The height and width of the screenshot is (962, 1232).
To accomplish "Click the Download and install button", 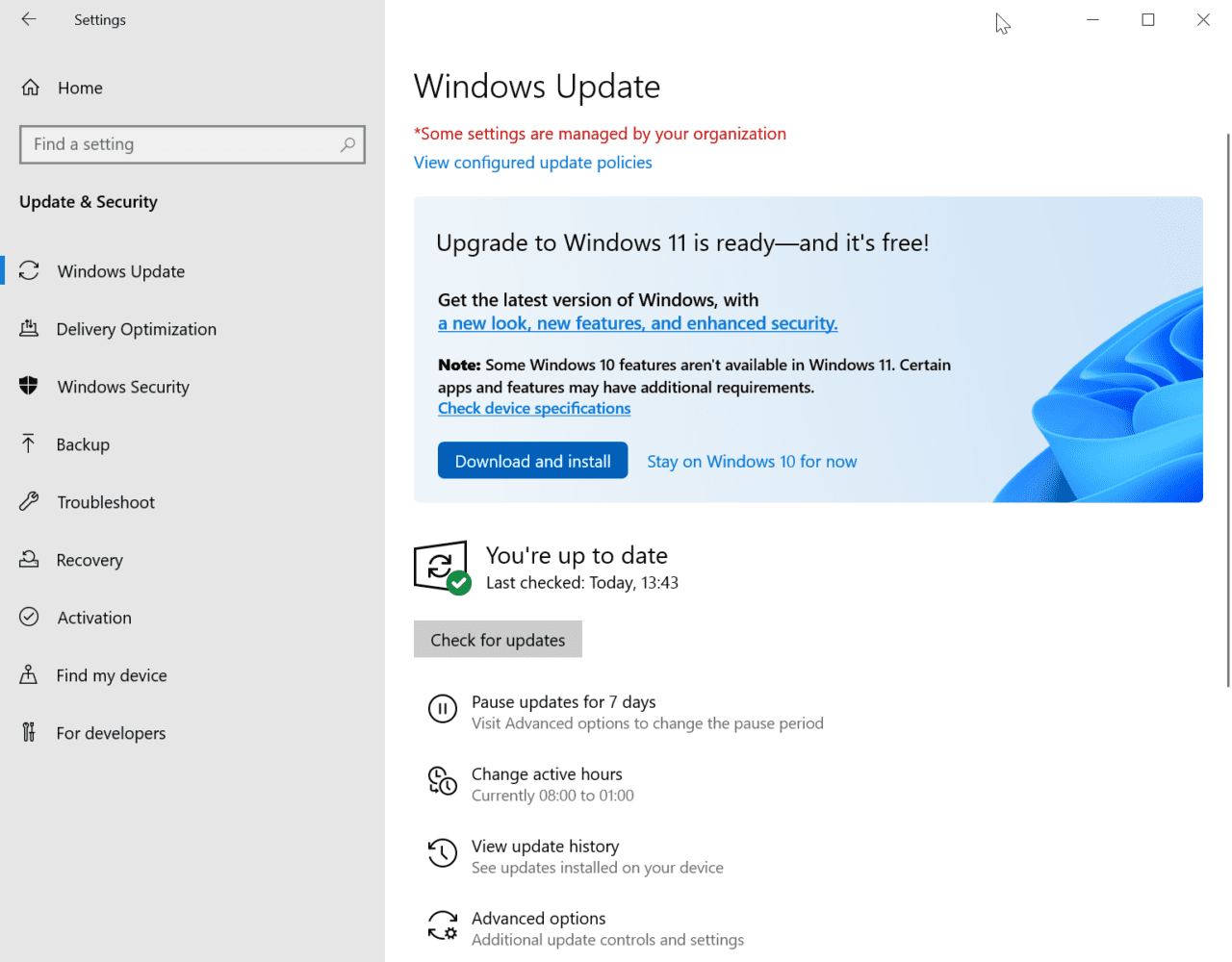I will pos(532,461).
